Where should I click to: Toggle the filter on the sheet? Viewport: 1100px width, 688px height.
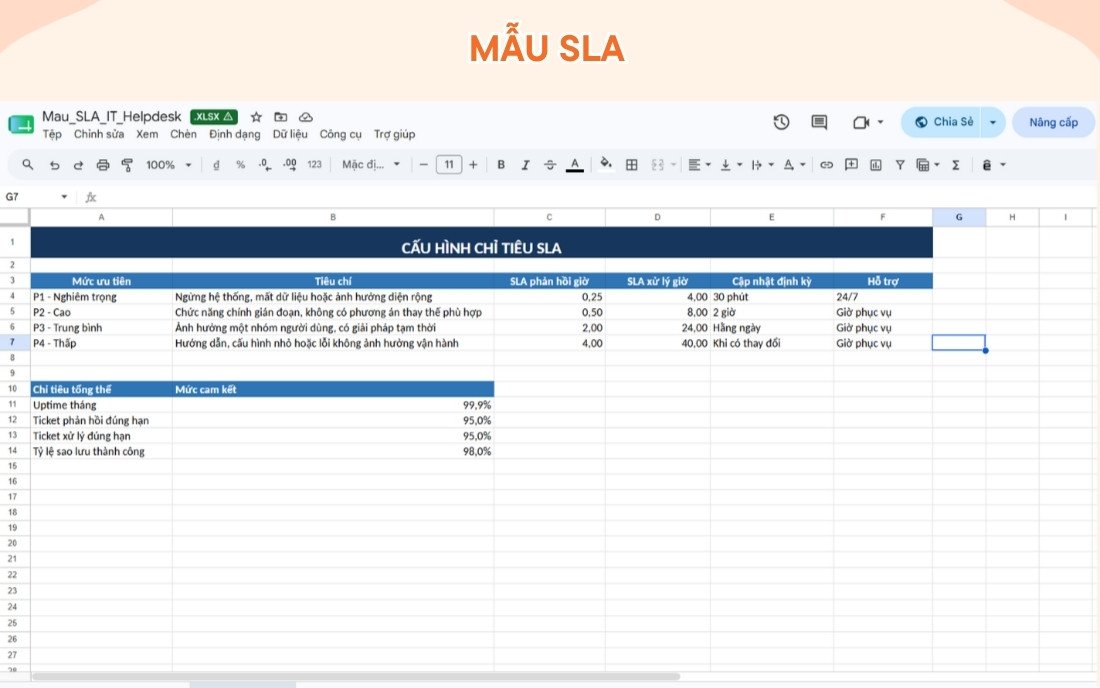(x=899, y=165)
